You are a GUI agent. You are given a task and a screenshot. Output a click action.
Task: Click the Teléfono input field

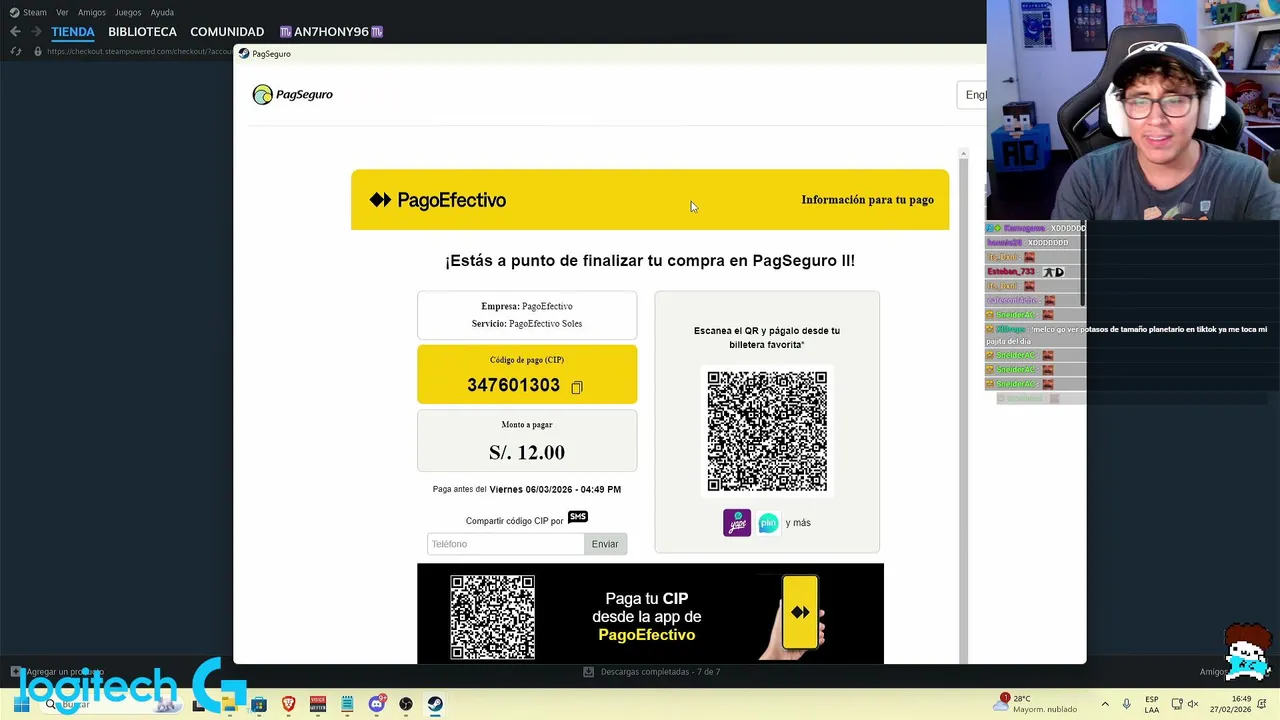[505, 544]
